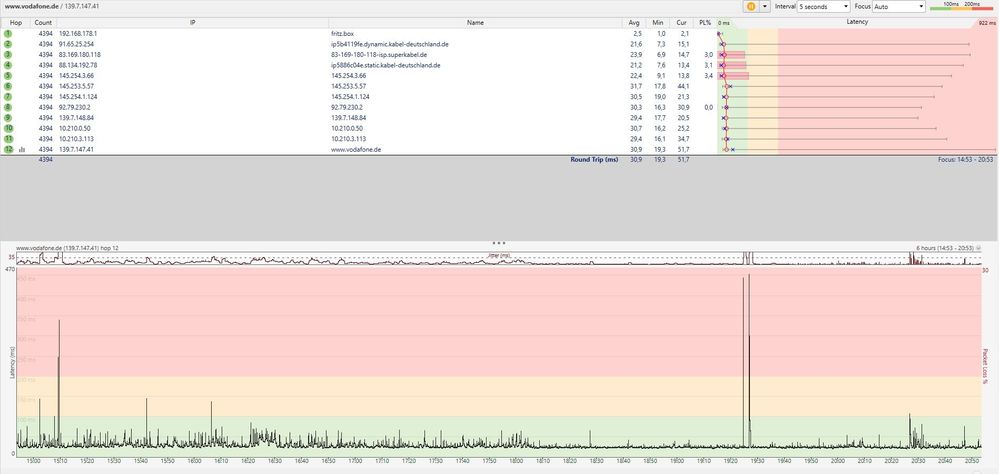999x474 pixels.
Task: Sort by the Hop column header
Action: 15,22
